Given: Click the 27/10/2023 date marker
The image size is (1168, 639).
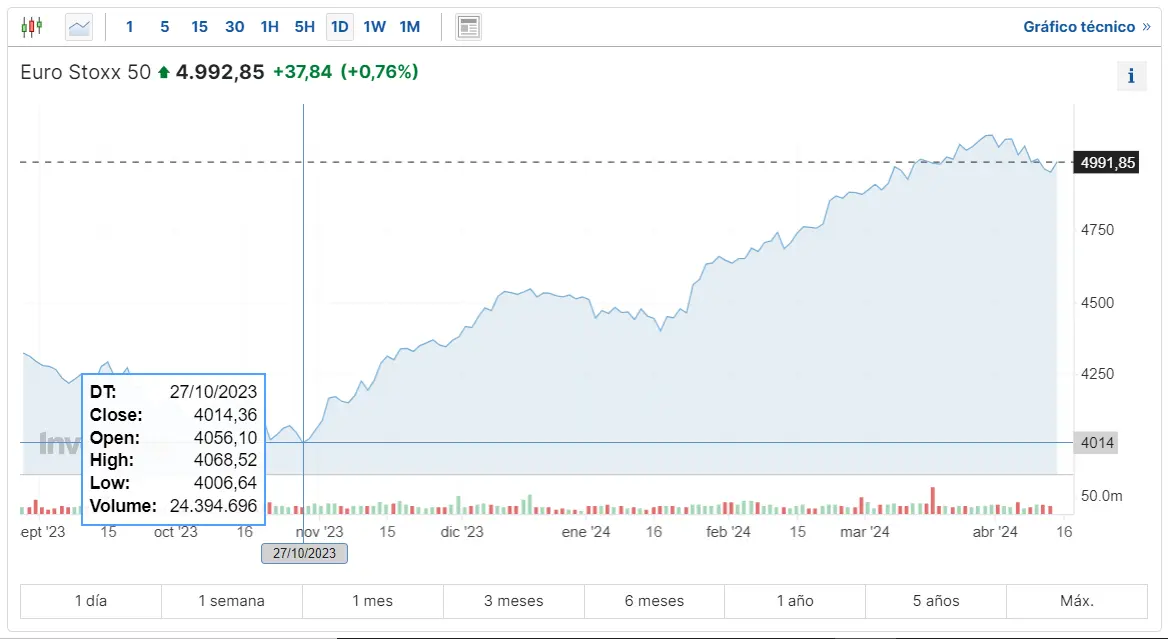Looking at the screenshot, I should [304, 553].
